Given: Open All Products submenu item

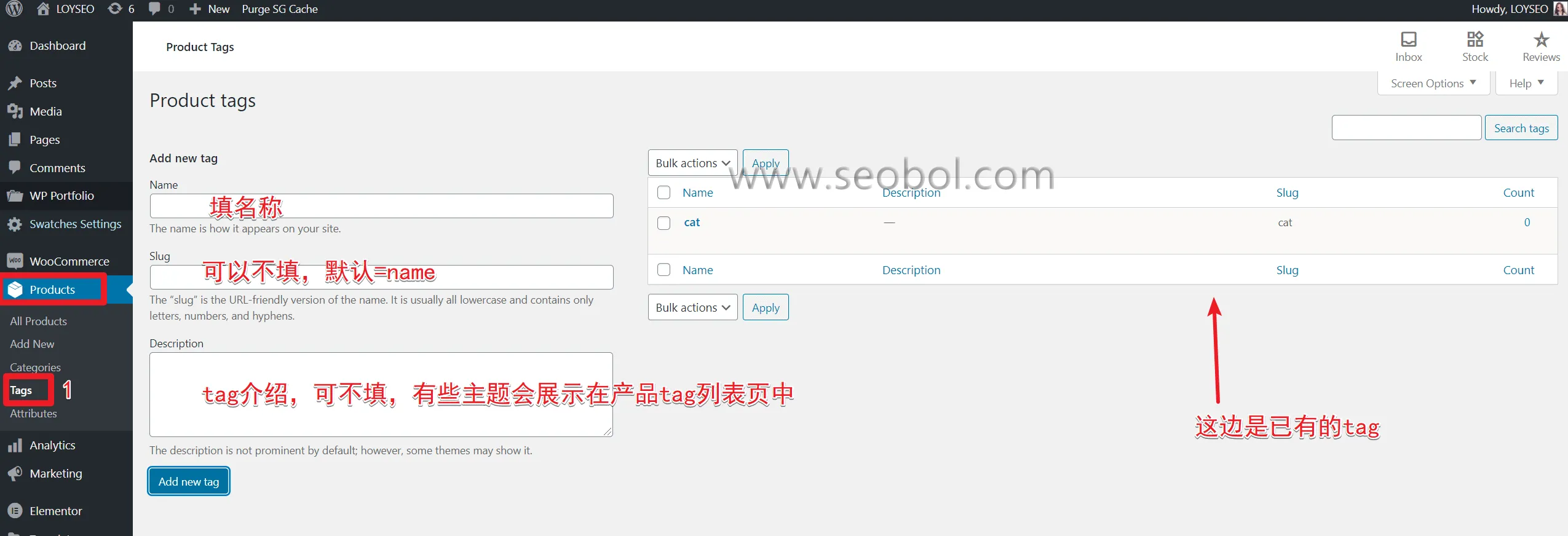Looking at the screenshot, I should 38,321.
